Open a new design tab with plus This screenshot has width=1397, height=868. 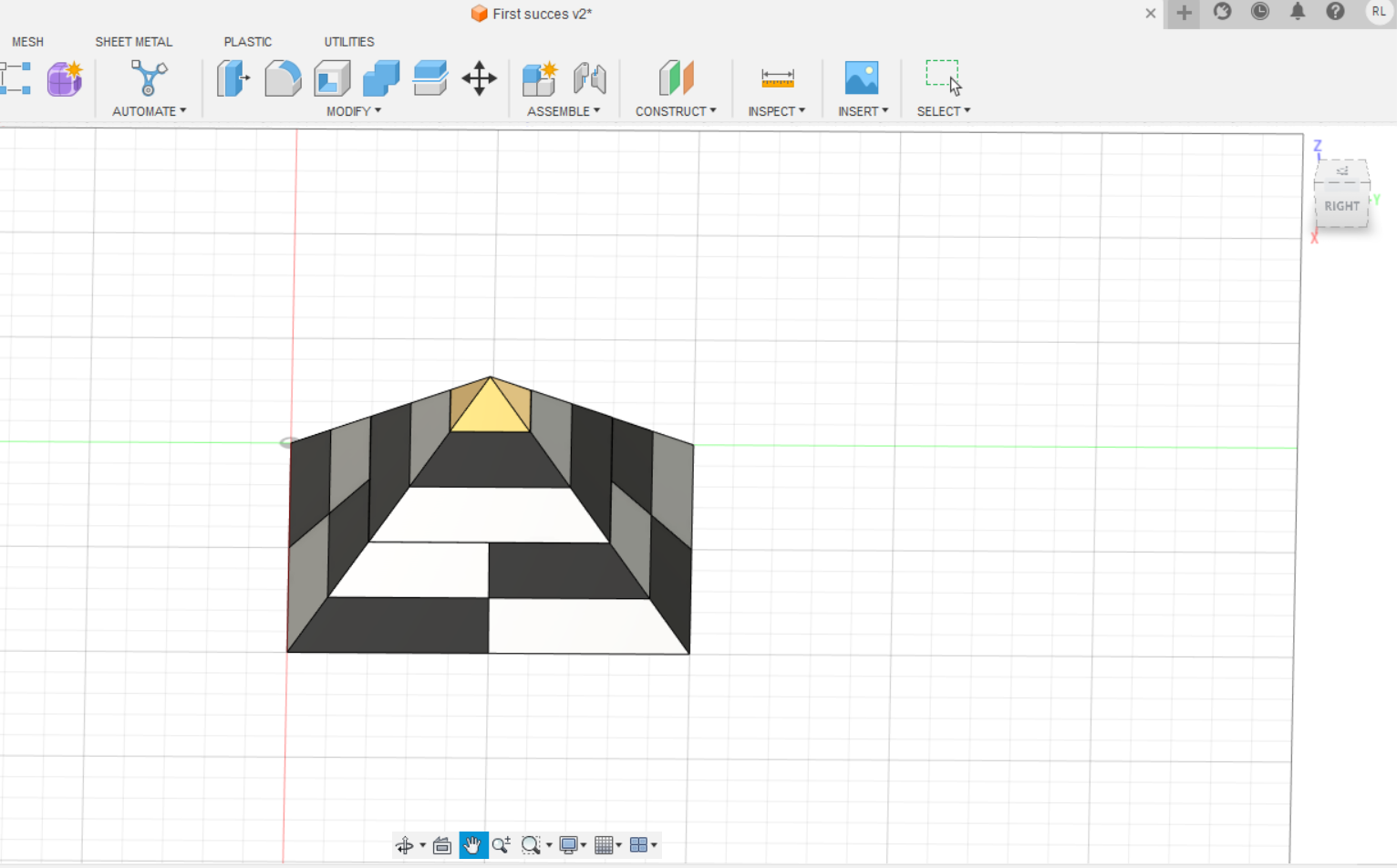[x=1184, y=13]
